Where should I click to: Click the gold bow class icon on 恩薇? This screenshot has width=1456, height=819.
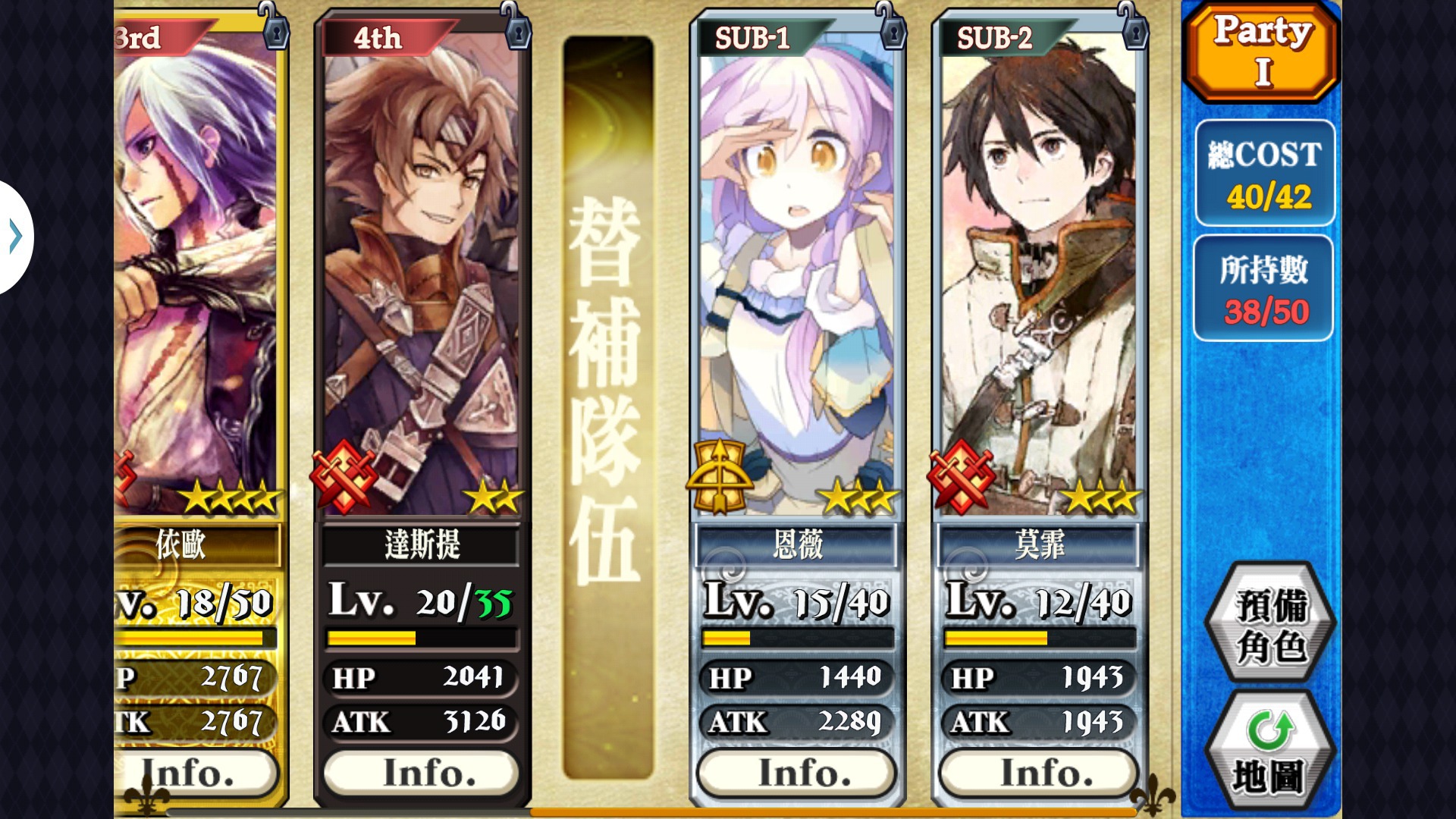719,475
